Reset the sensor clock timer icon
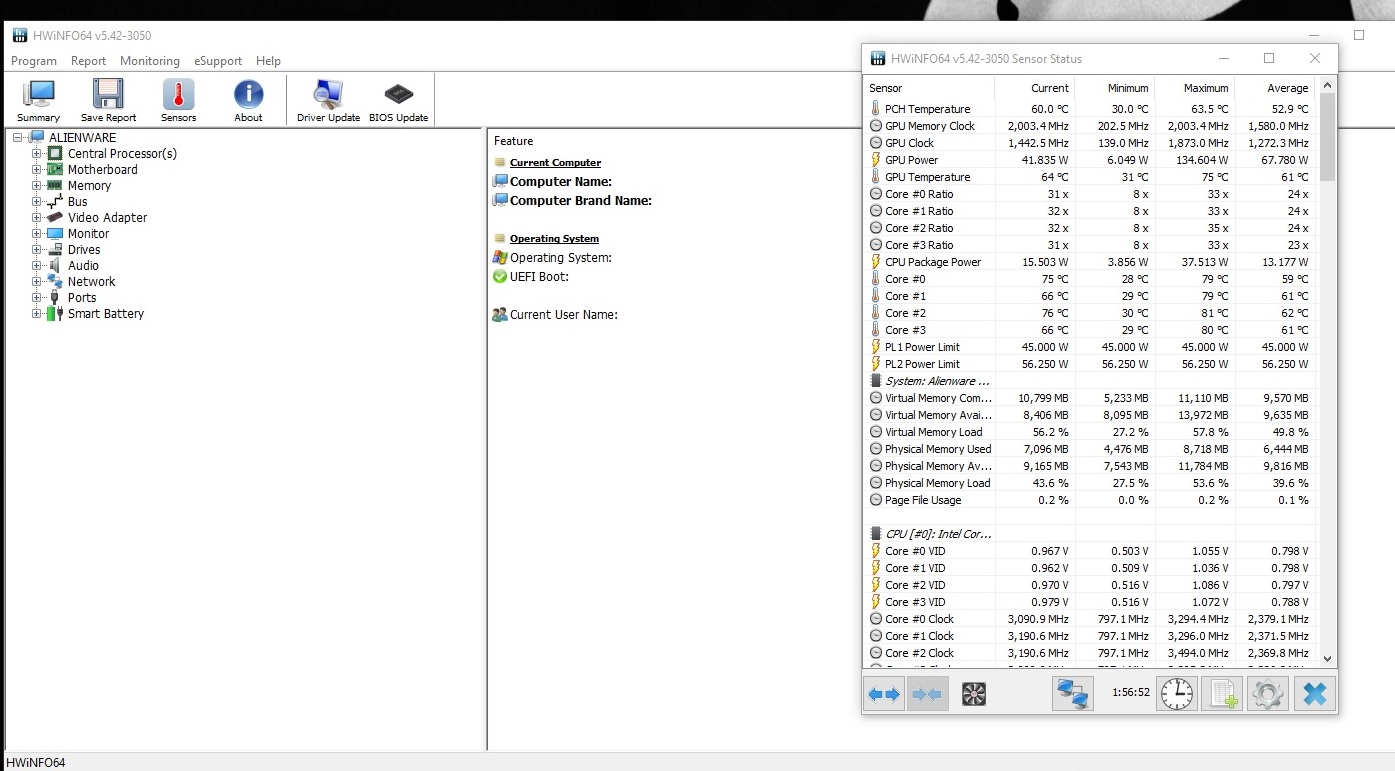 click(1177, 694)
